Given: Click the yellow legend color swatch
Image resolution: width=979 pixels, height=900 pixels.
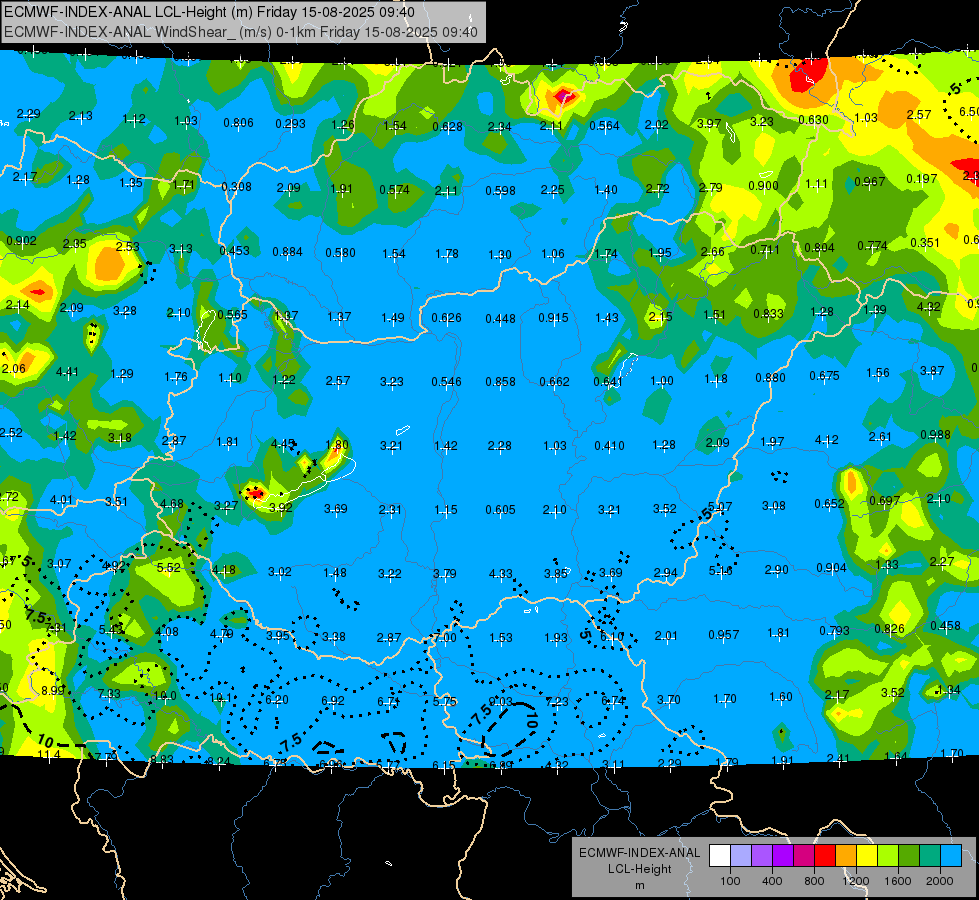Looking at the screenshot, I should pos(867,856).
